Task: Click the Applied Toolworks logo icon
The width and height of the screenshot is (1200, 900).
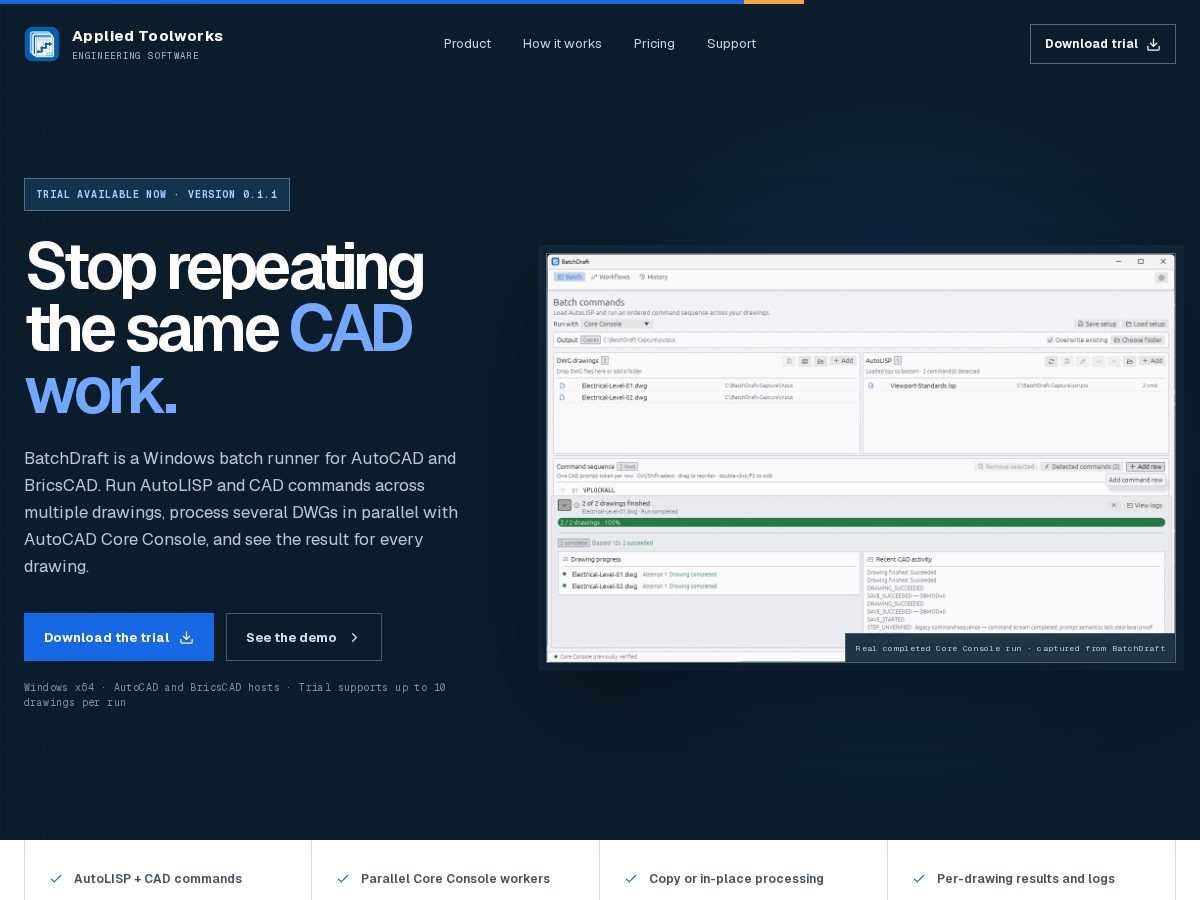Action: (42, 44)
